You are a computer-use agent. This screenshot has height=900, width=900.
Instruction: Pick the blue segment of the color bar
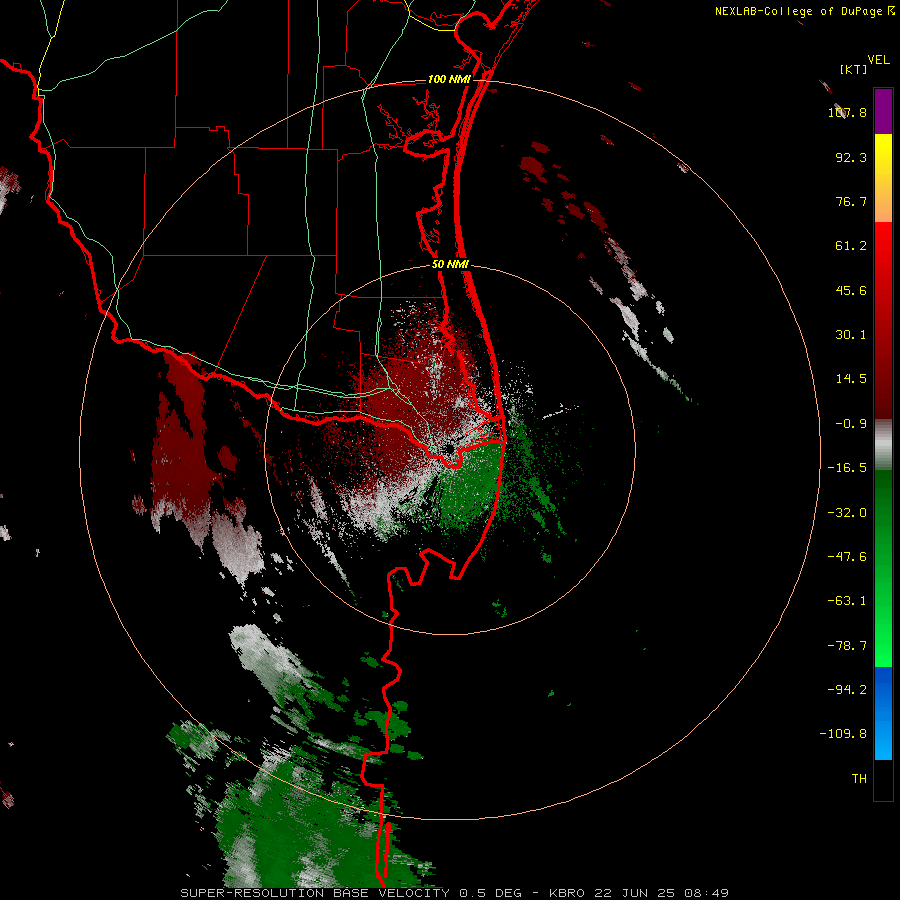883,713
